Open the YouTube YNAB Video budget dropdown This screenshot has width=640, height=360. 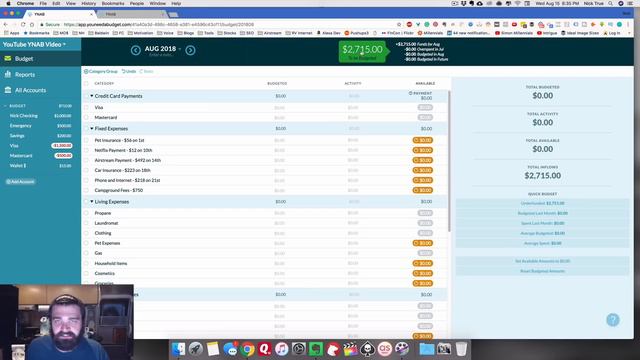[34, 44]
